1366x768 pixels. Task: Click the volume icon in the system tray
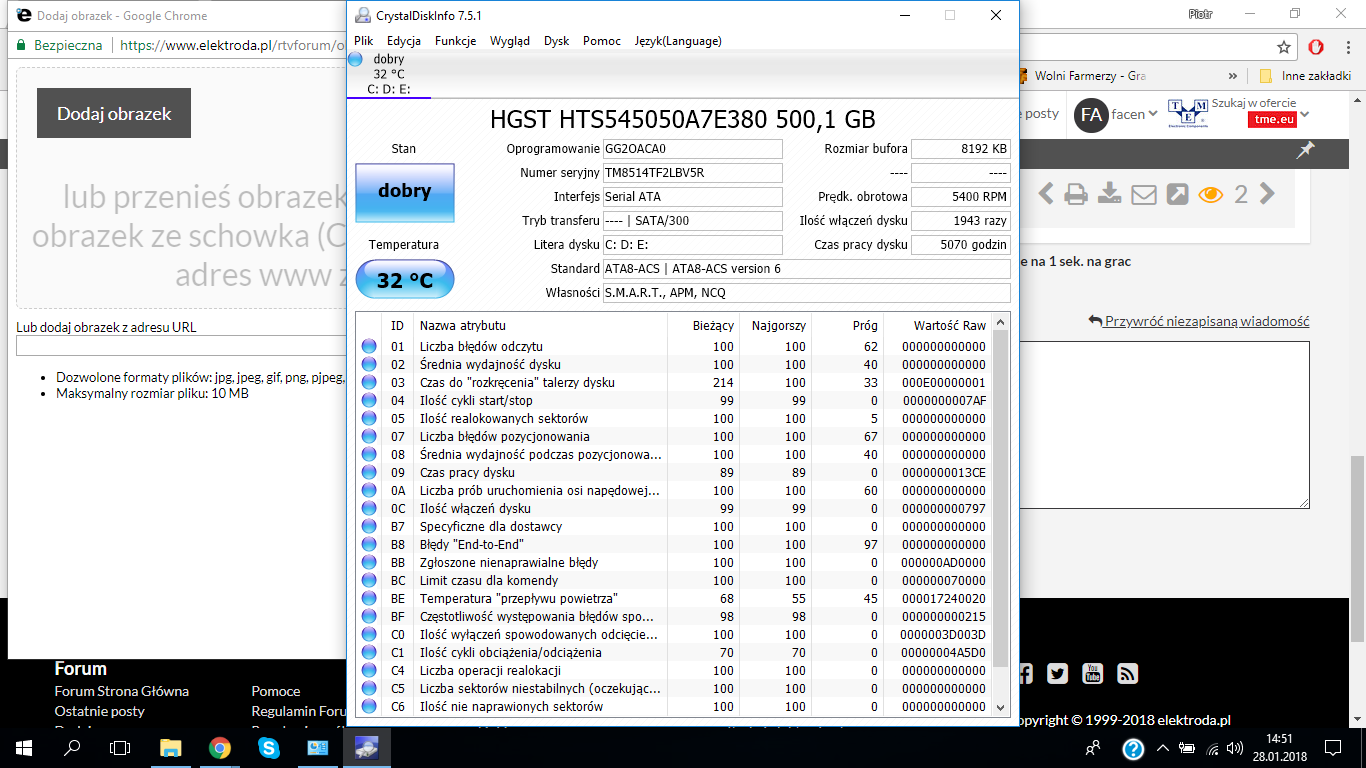pyautogui.click(x=1236, y=748)
